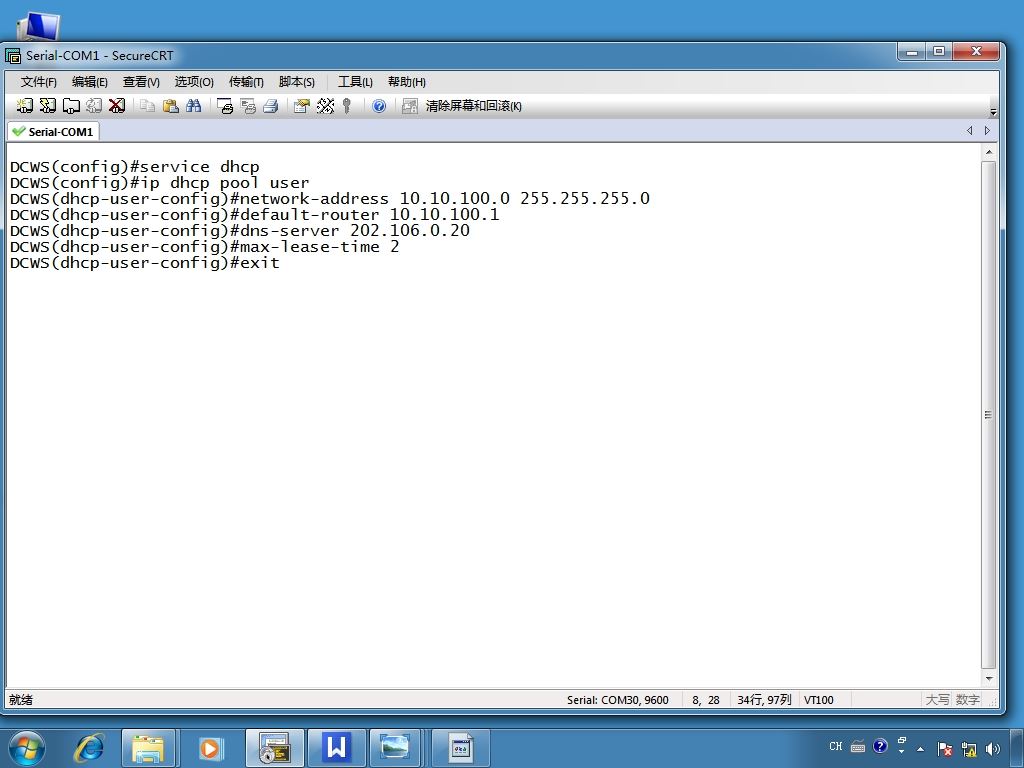Open the 编辑(E) menu

89,82
